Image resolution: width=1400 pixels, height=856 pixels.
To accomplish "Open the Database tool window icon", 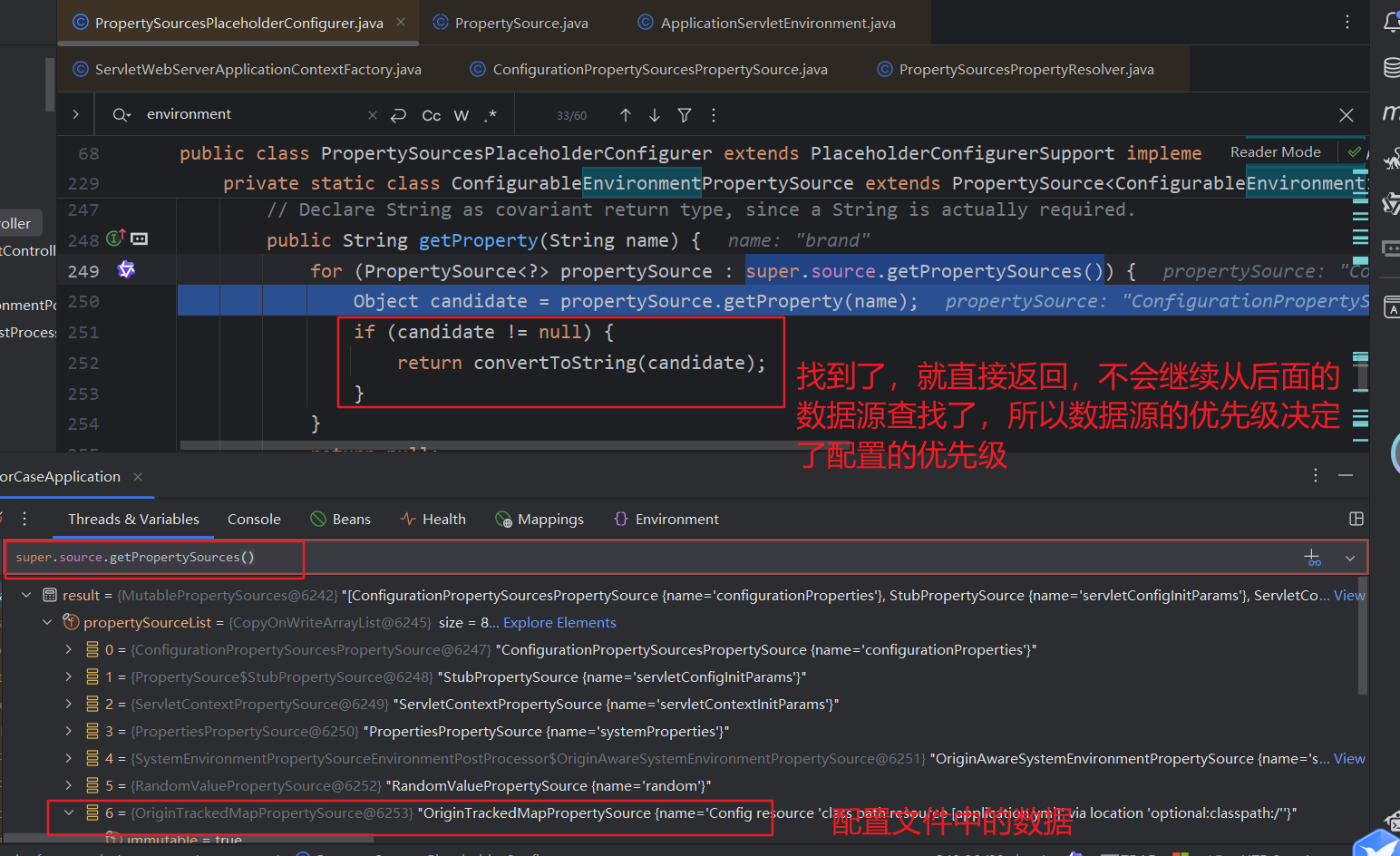I will (1391, 66).
